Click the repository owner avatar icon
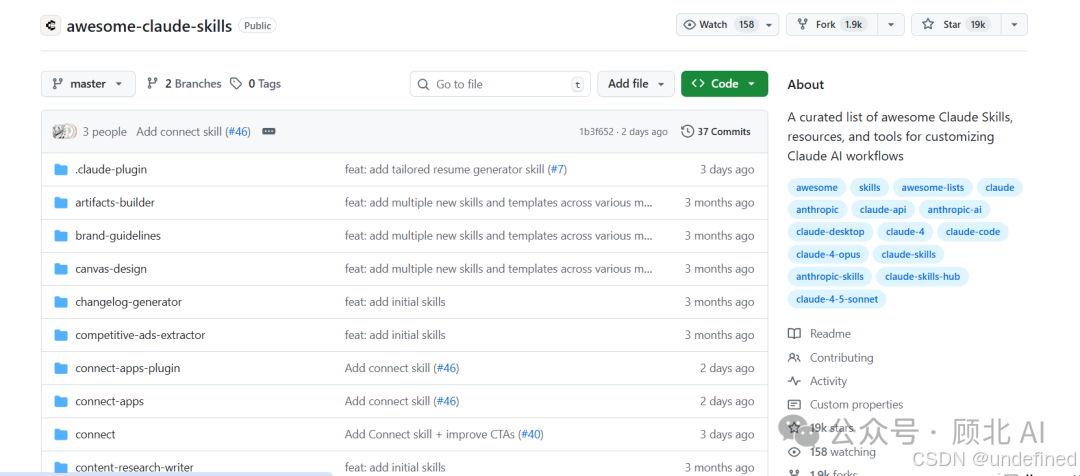The width and height of the screenshot is (1080, 476). (50, 25)
